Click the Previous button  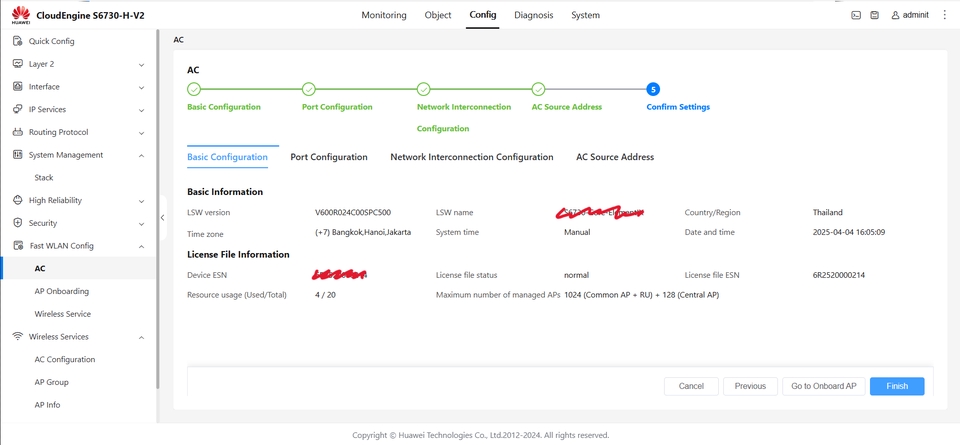[x=750, y=386]
